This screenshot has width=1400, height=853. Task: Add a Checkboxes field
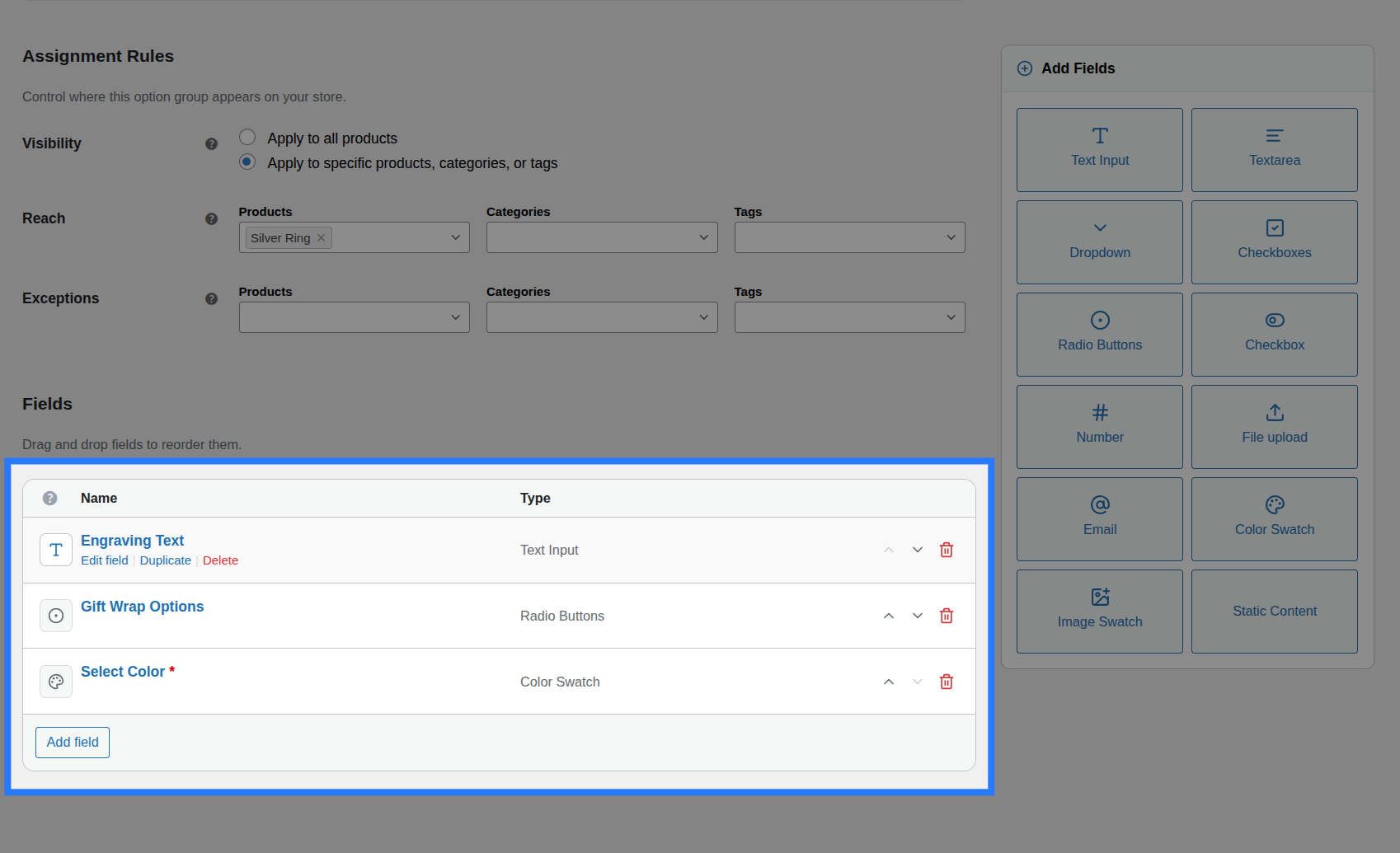[x=1274, y=242]
